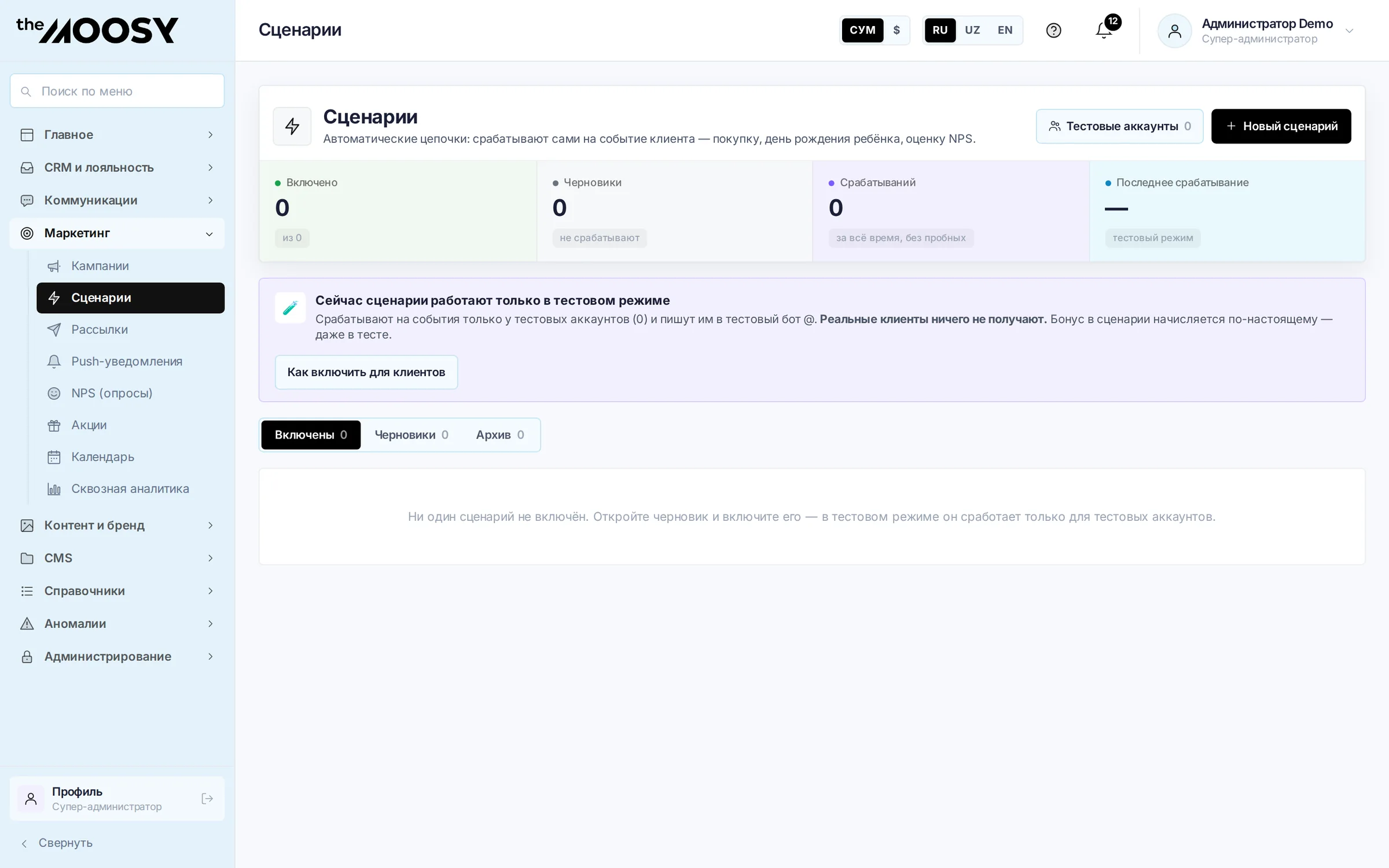Expand CRM и лояльность section
Image resolution: width=1389 pixels, height=868 pixels.
coord(117,168)
